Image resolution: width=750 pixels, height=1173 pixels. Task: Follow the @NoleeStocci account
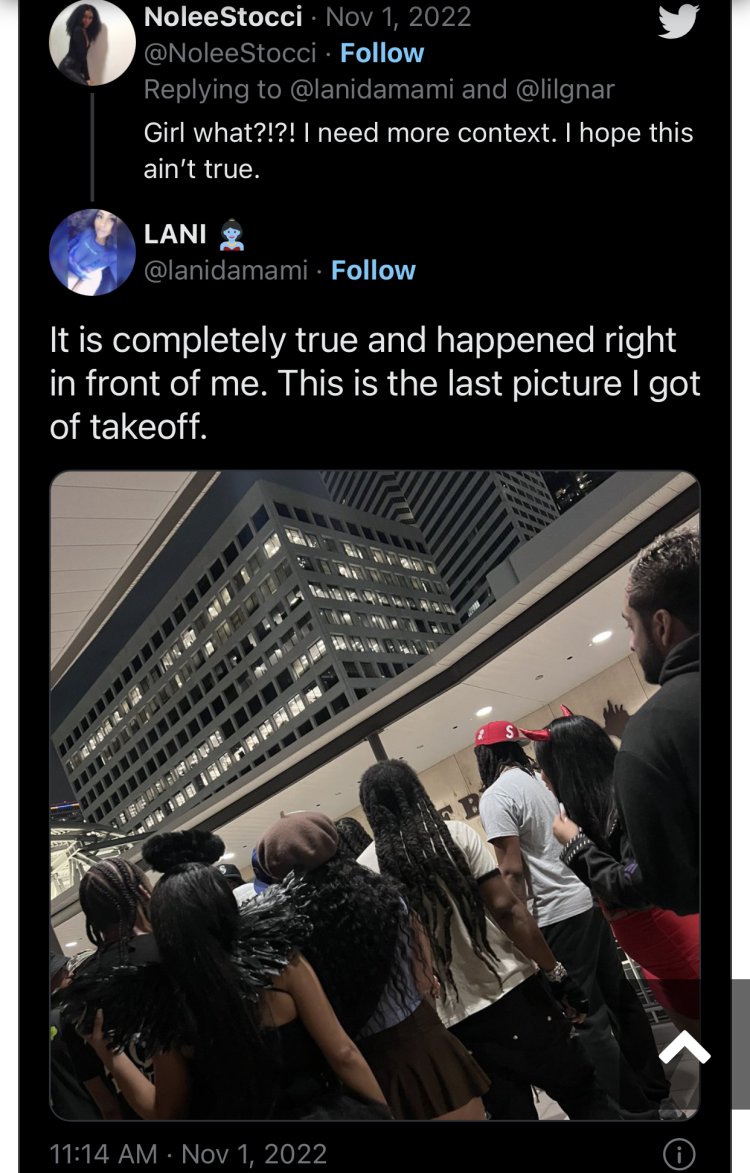tap(382, 53)
